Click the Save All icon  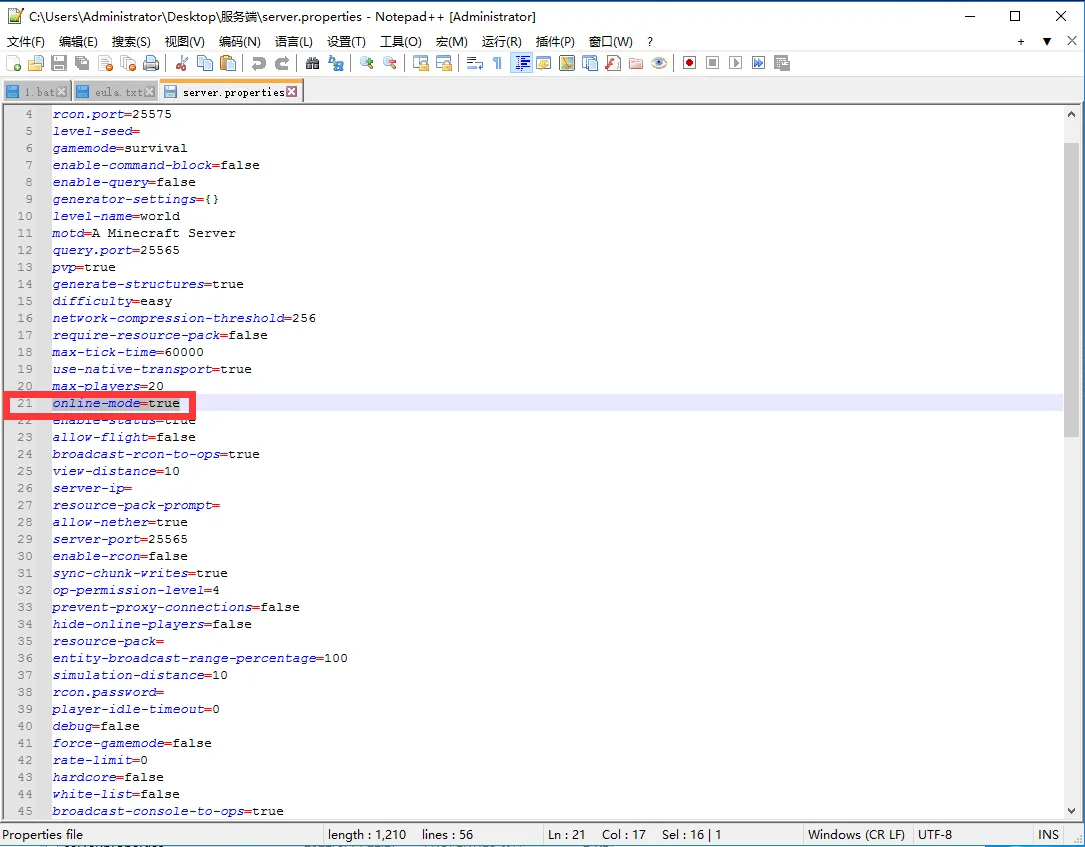[82, 63]
